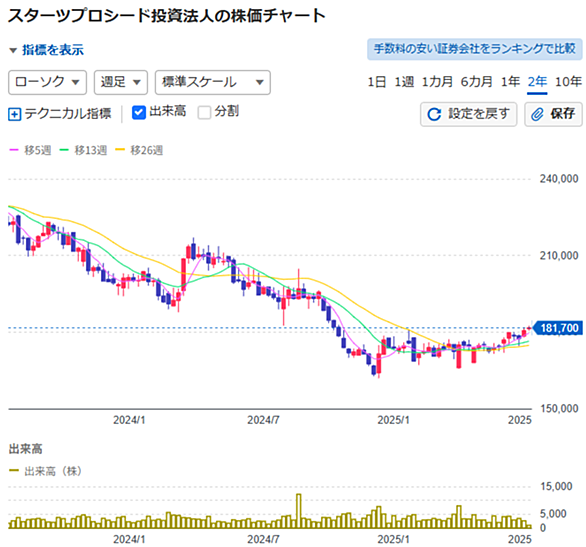Screen dimensions: 586x547
Task: Select the 1年 range tab
Action: tap(511, 82)
